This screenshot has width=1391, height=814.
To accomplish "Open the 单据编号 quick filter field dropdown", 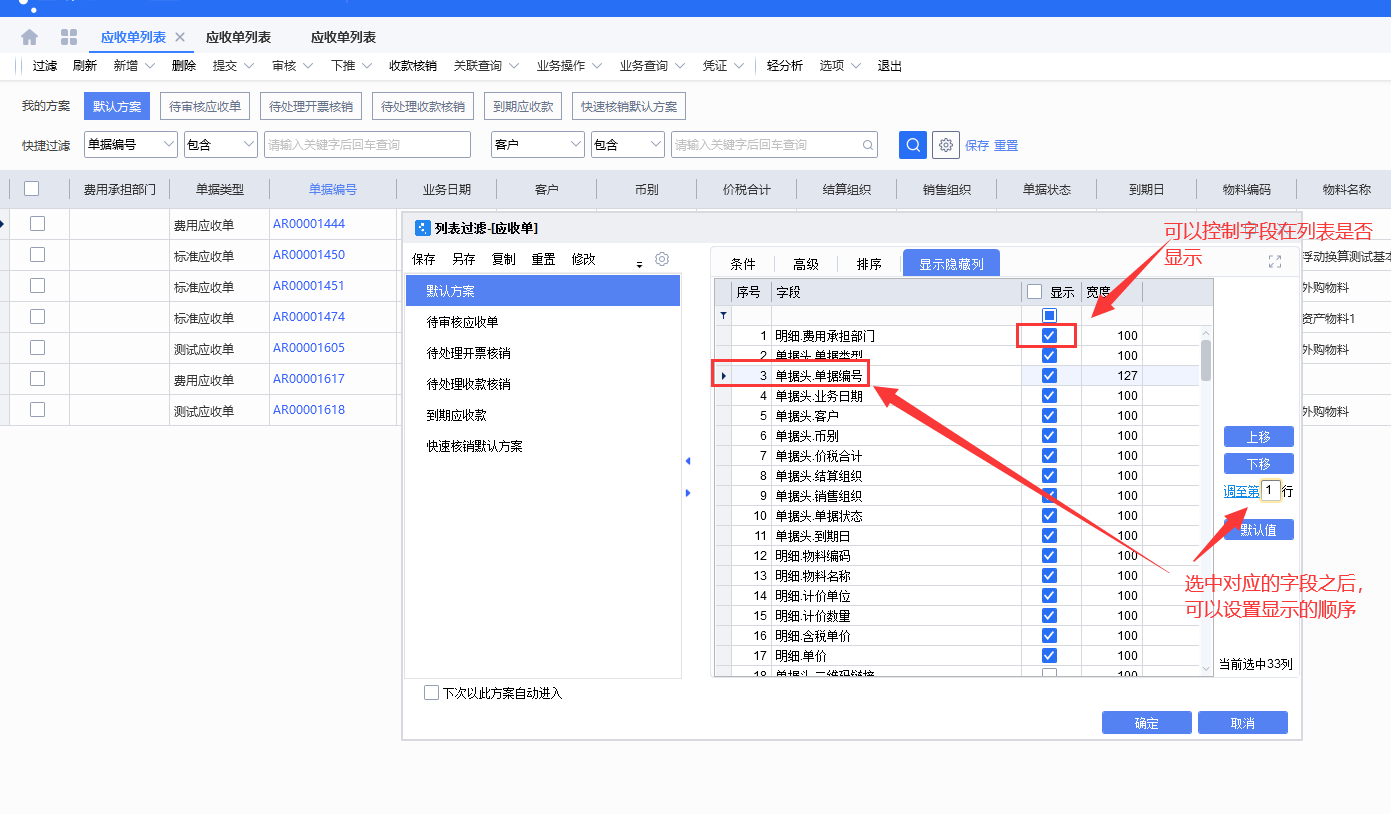I will [131, 145].
